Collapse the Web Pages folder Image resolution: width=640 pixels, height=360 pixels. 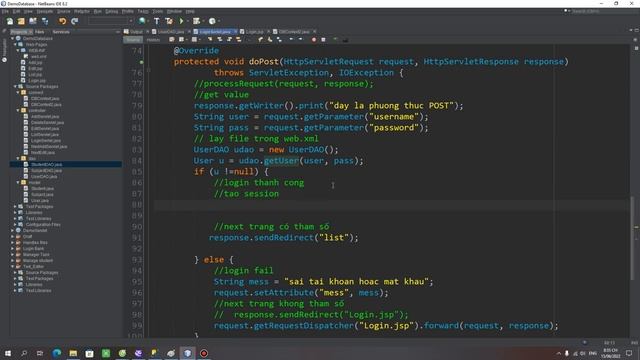tap(15, 44)
